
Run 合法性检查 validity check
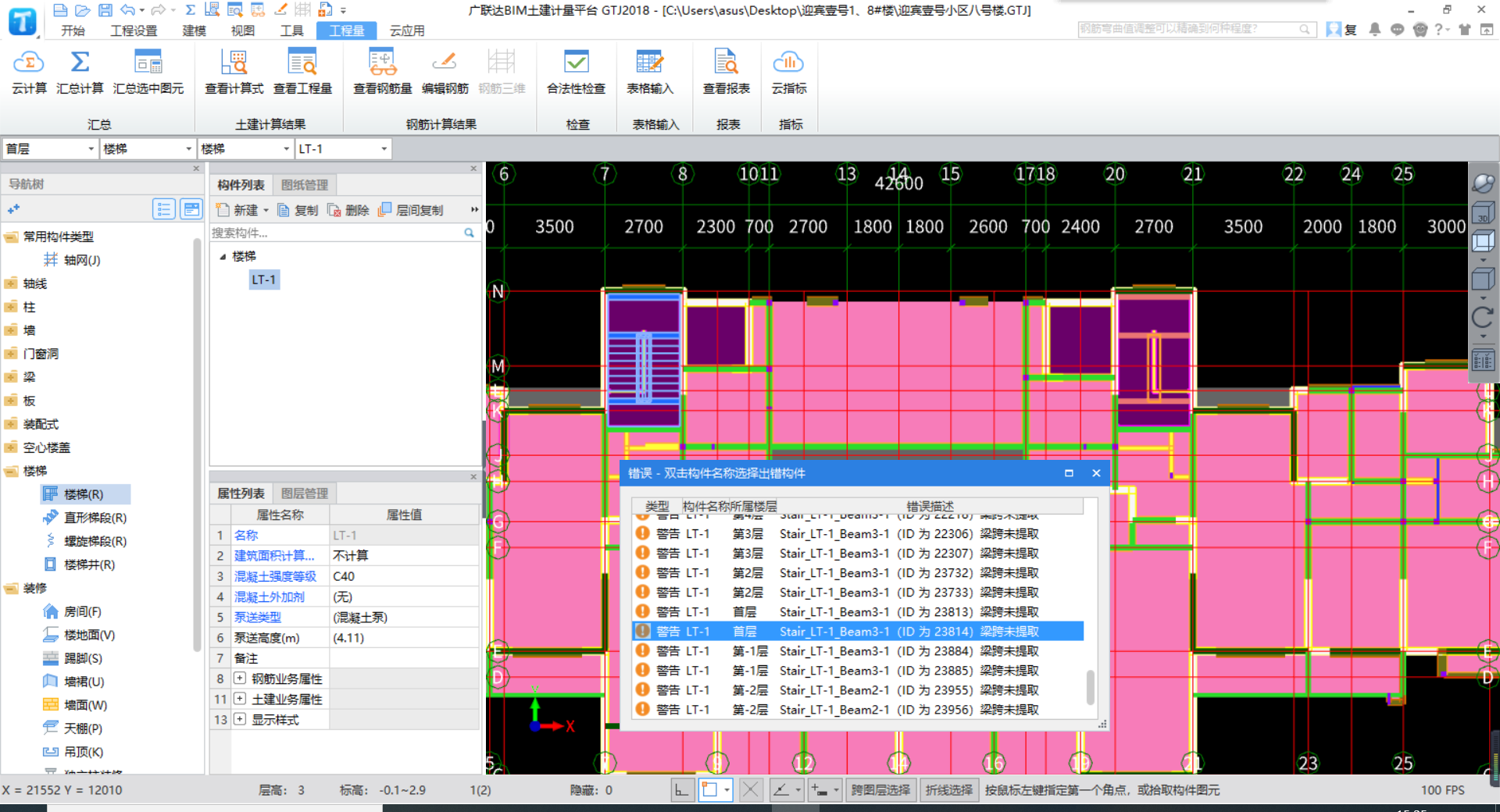pos(576,72)
